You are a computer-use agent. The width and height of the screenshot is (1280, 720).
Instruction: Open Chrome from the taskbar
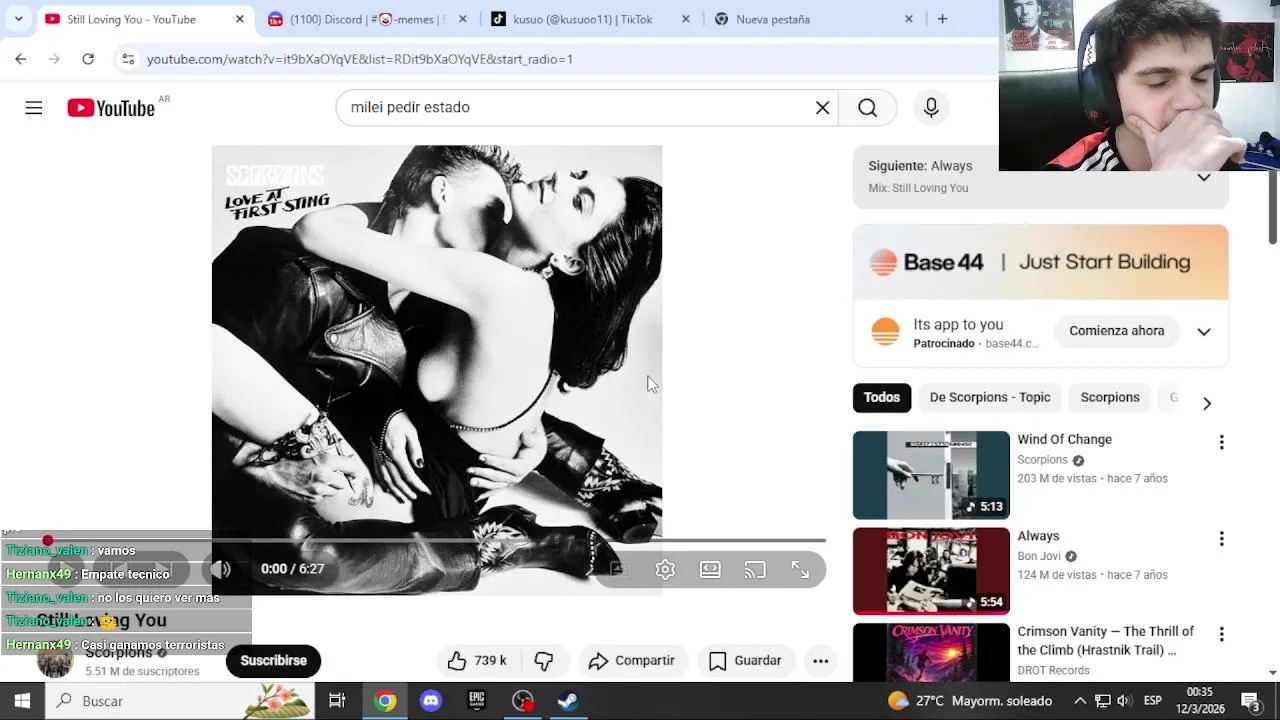click(x=385, y=701)
